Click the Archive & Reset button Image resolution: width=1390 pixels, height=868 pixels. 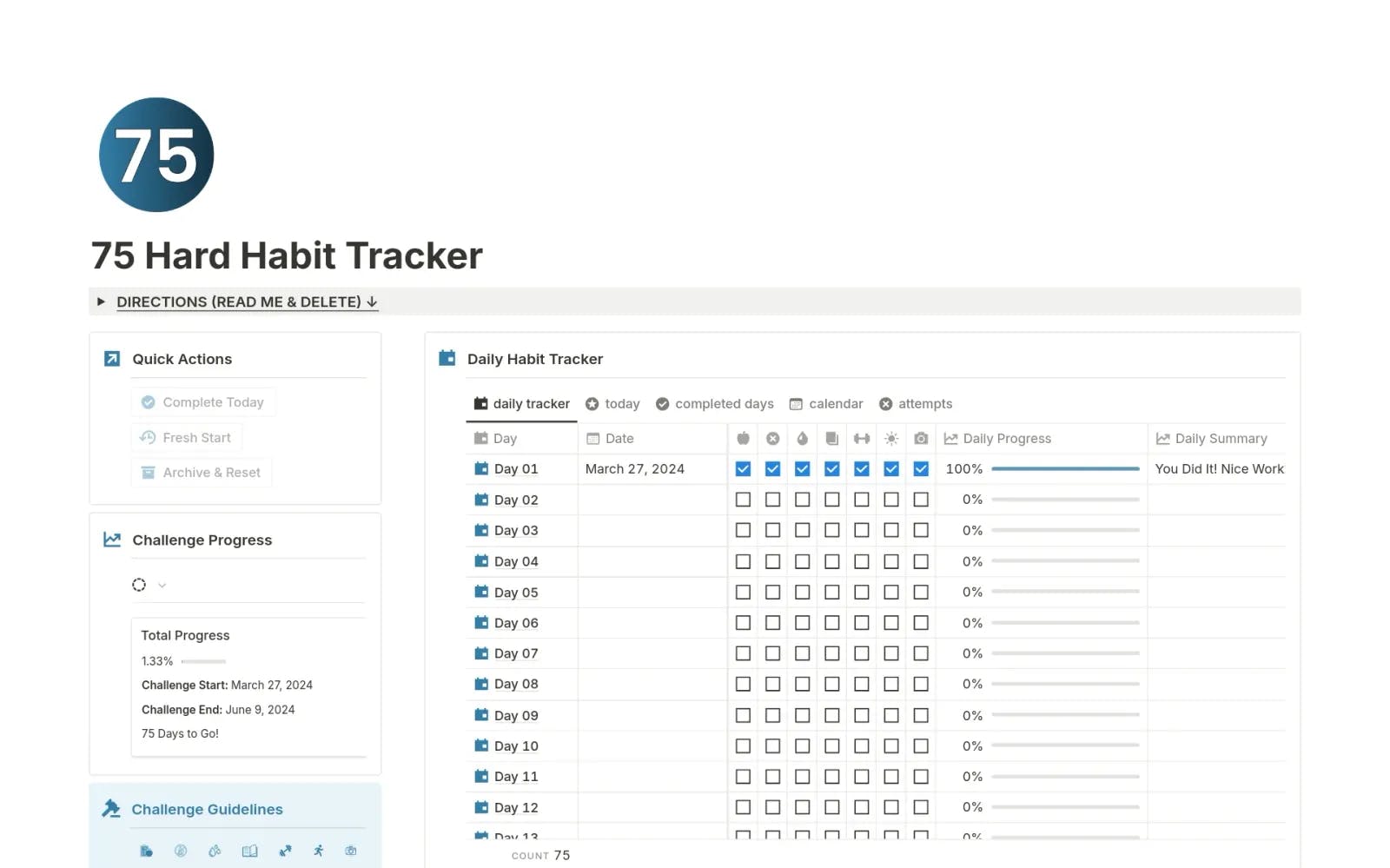tap(202, 473)
